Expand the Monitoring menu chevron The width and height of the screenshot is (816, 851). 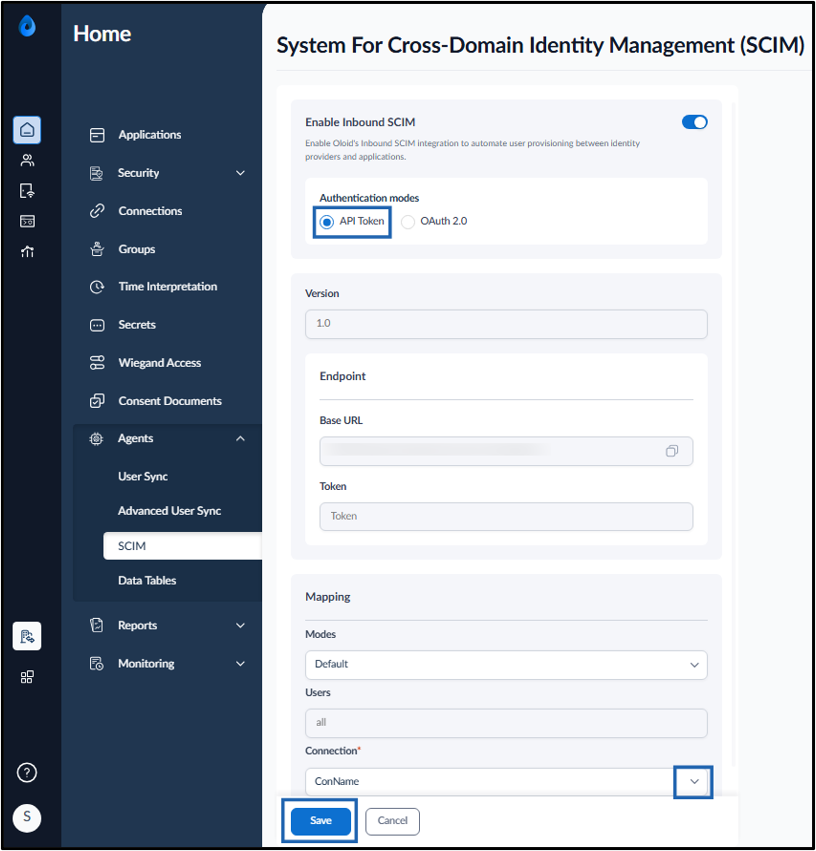[x=240, y=663]
